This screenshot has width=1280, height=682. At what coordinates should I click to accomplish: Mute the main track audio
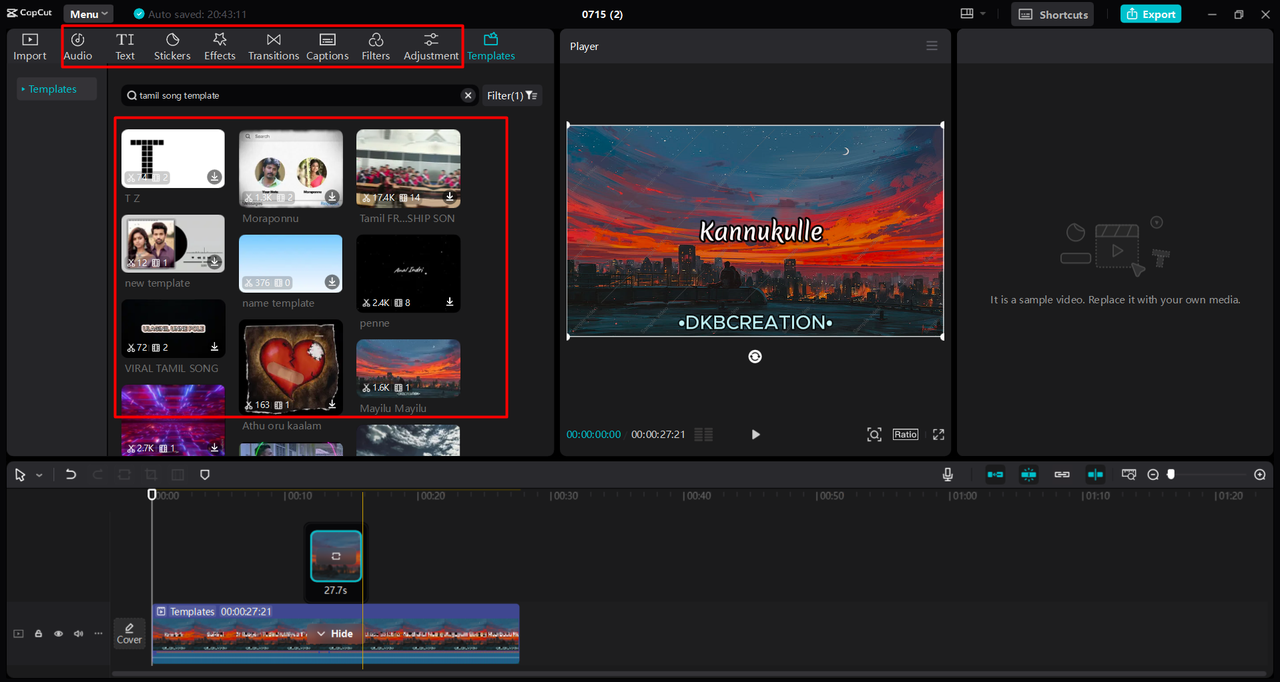point(78,634)
